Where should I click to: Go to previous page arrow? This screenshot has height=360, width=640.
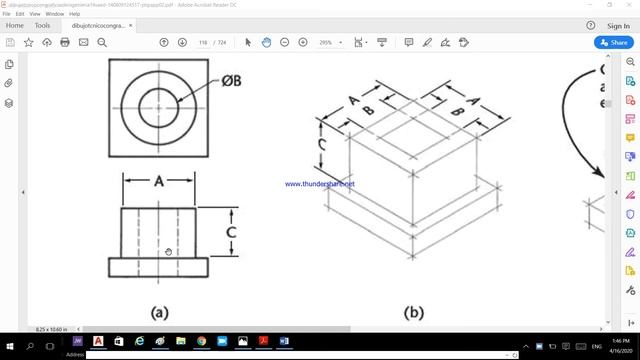164,42
